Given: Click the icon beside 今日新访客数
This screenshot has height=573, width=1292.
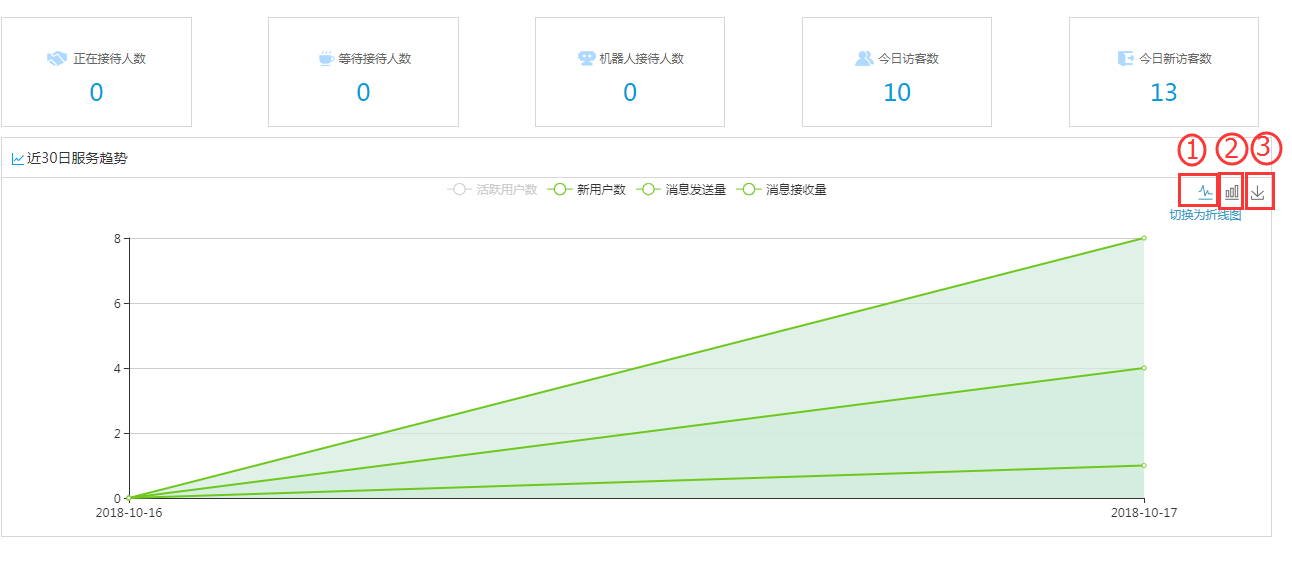Looking at the screenshot, I should [1126, 59].
